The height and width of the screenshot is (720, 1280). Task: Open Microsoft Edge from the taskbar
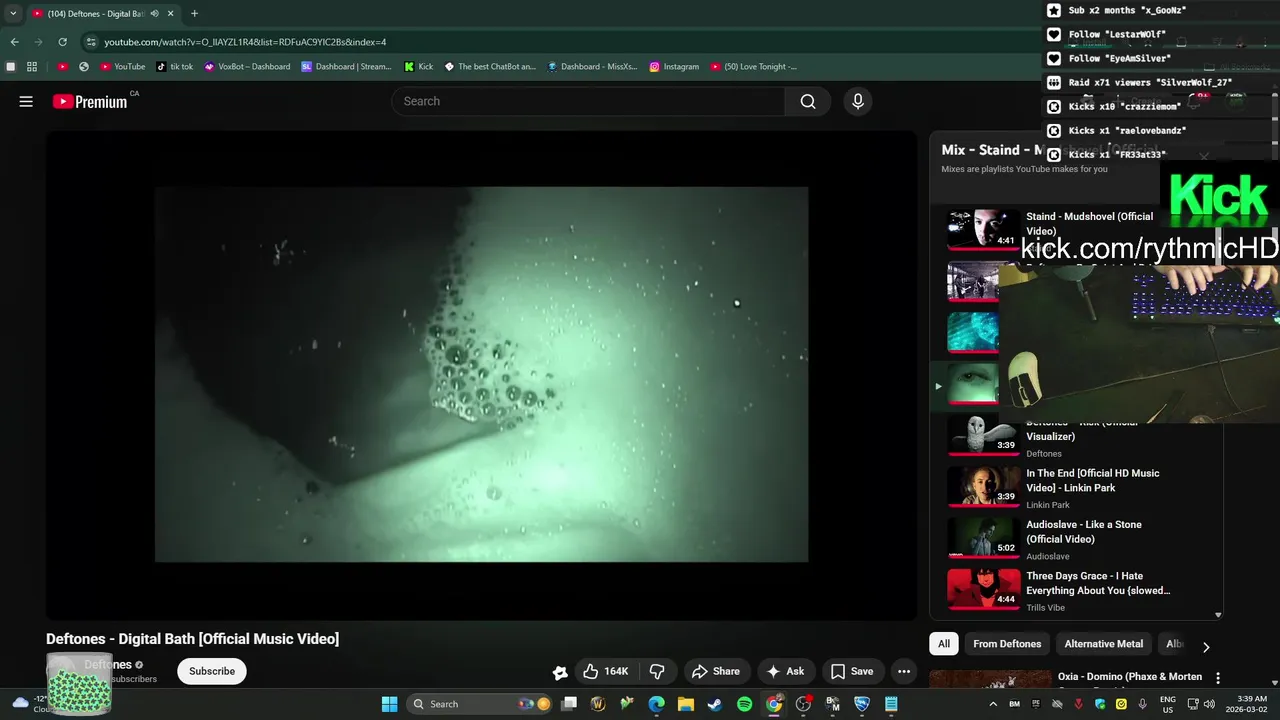click(656, 704)
